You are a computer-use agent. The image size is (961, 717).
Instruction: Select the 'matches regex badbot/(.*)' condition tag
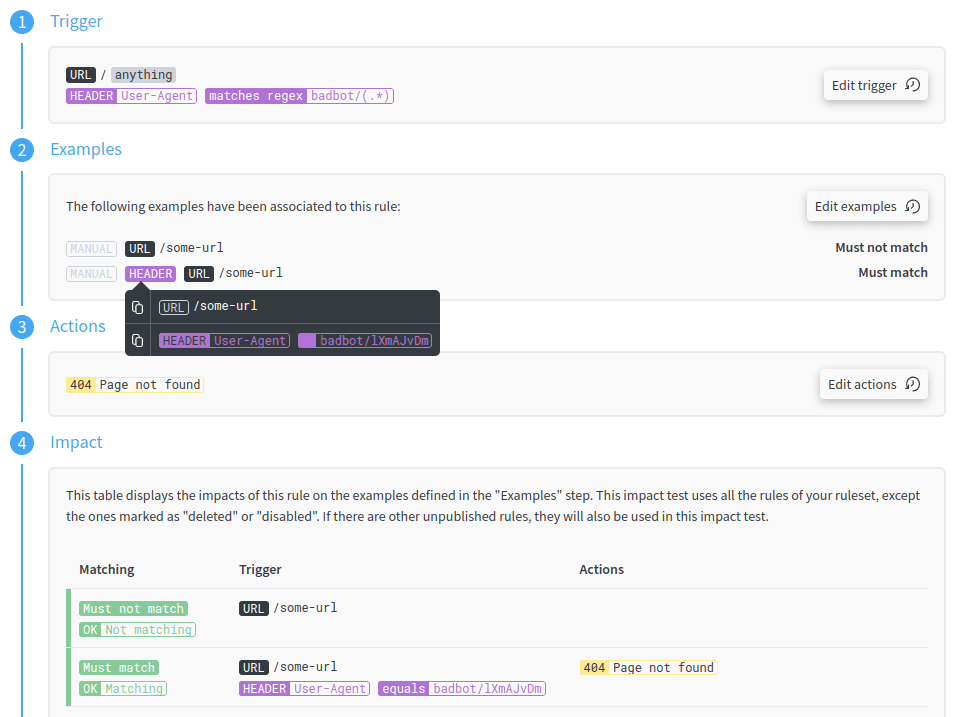(299, 96)
